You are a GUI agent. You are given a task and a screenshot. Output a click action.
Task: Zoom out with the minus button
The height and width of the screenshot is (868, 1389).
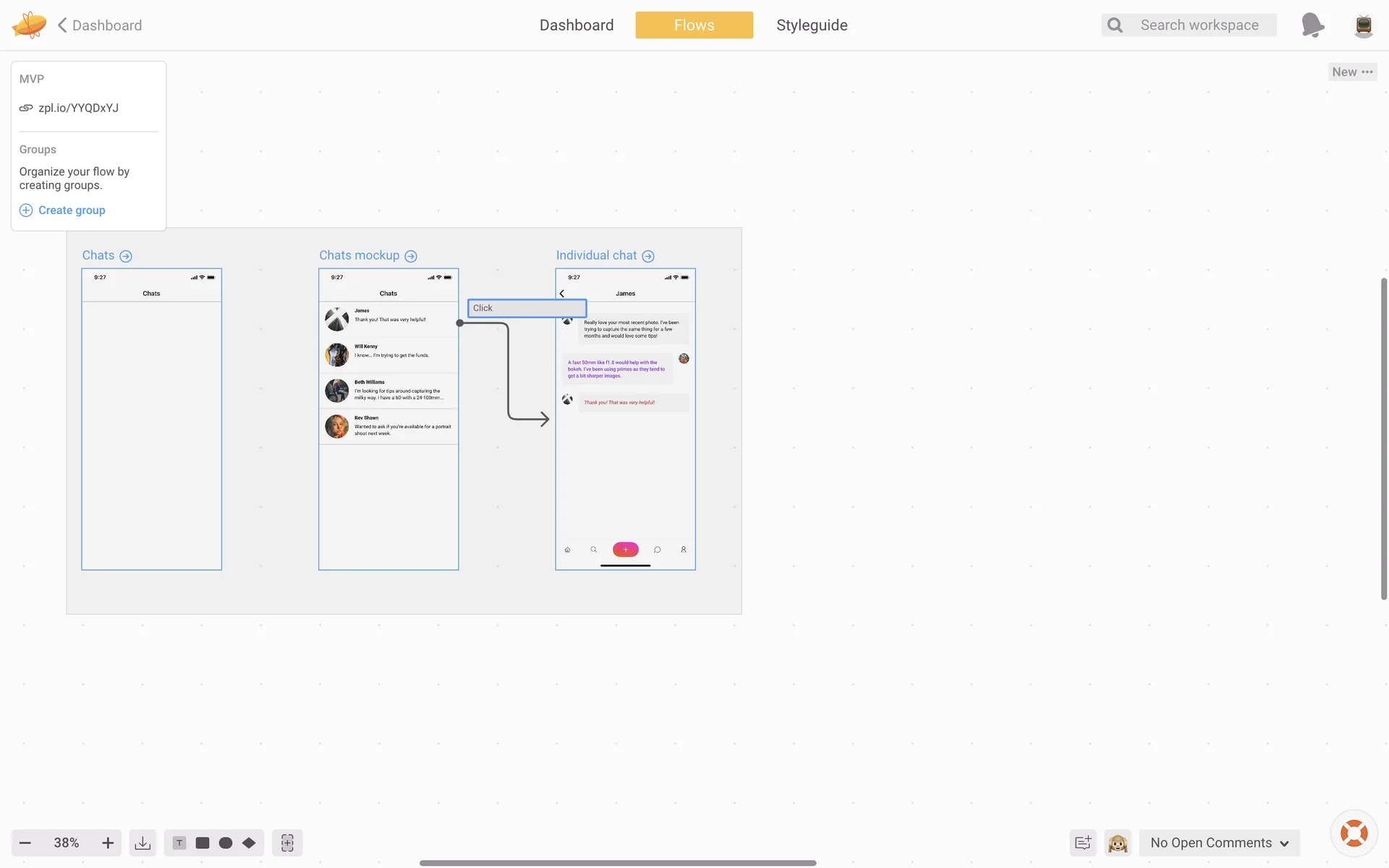pos(25,843)
